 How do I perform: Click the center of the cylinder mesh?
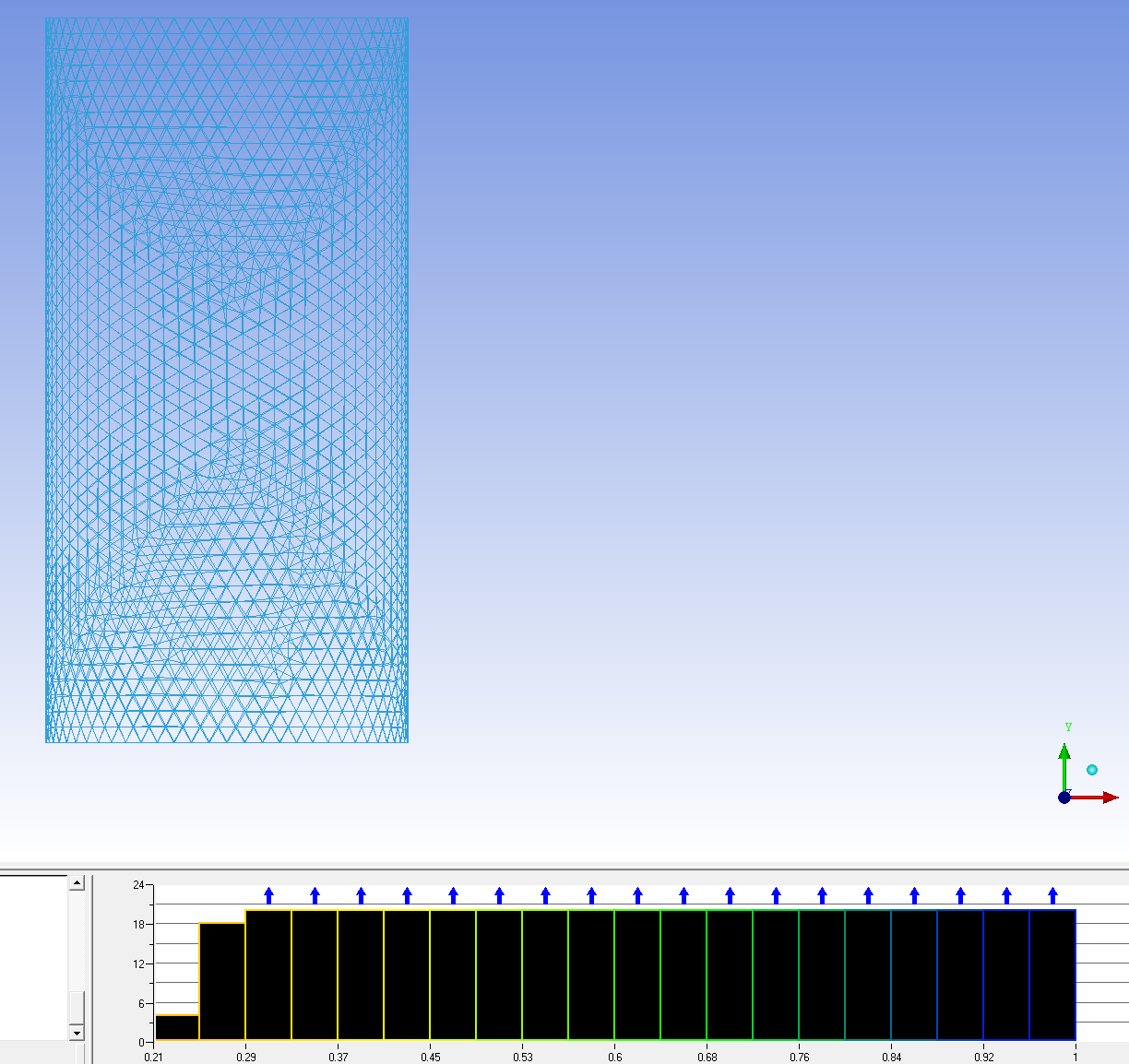coord(227,380)
